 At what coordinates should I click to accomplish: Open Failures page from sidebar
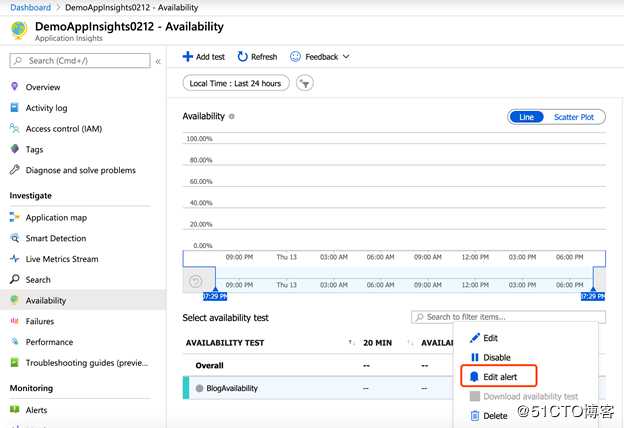point(39,321)
